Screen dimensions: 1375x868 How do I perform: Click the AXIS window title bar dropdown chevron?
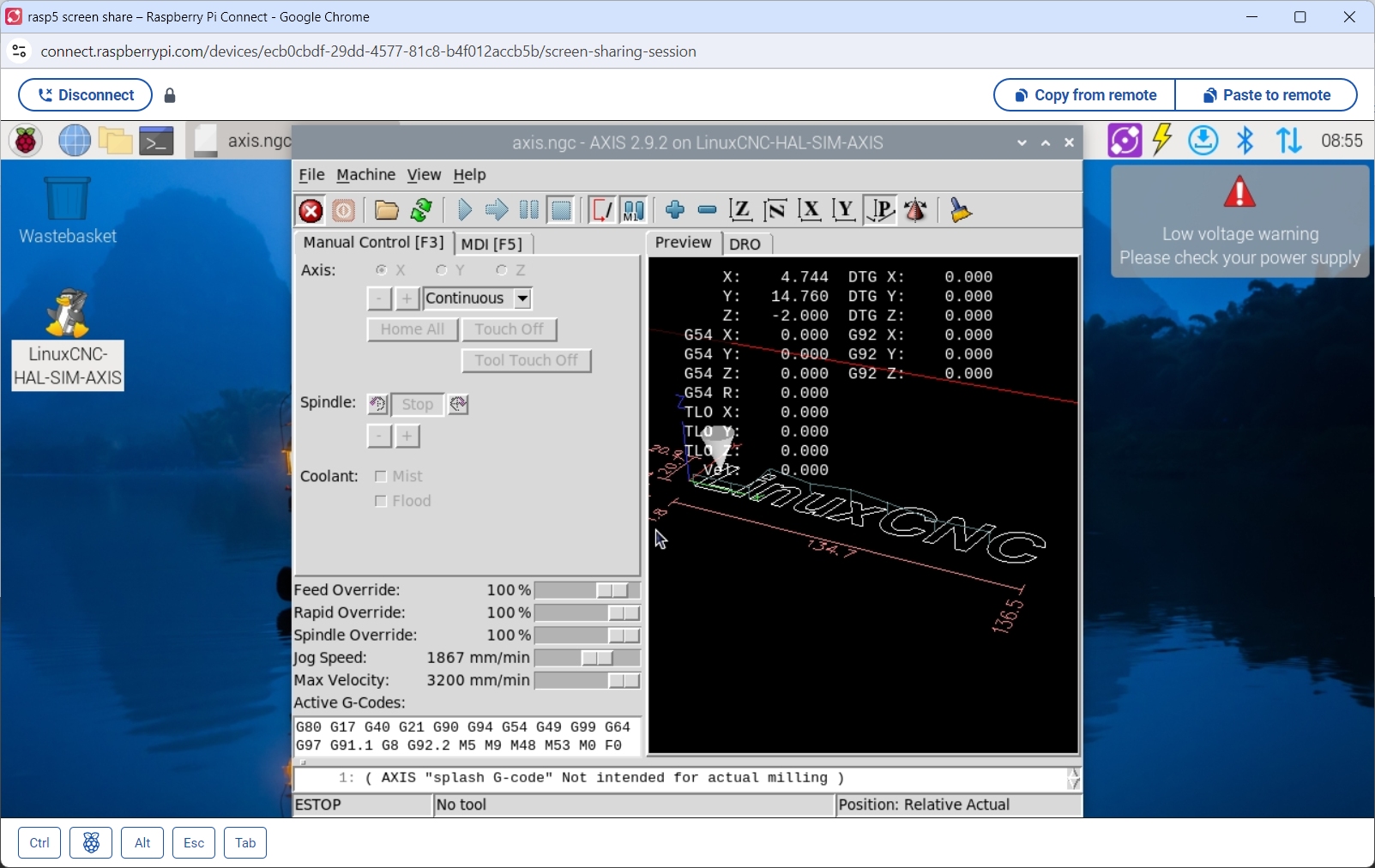[x=1022, y=143]
